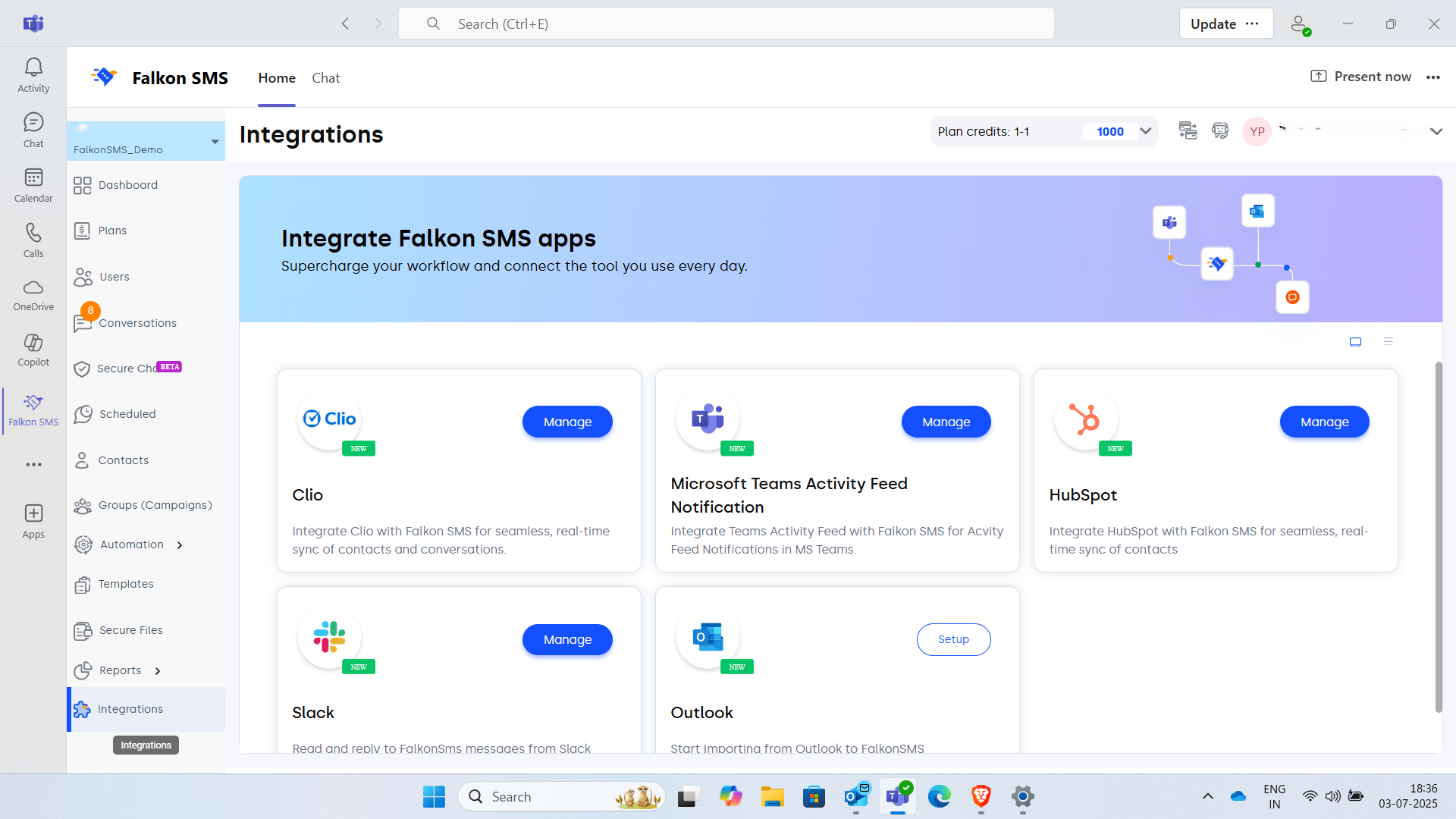1456x819 pixels.
Task: Expand the Automation submenu arrow
Action: pyautogui.click(x=180, y=545)
